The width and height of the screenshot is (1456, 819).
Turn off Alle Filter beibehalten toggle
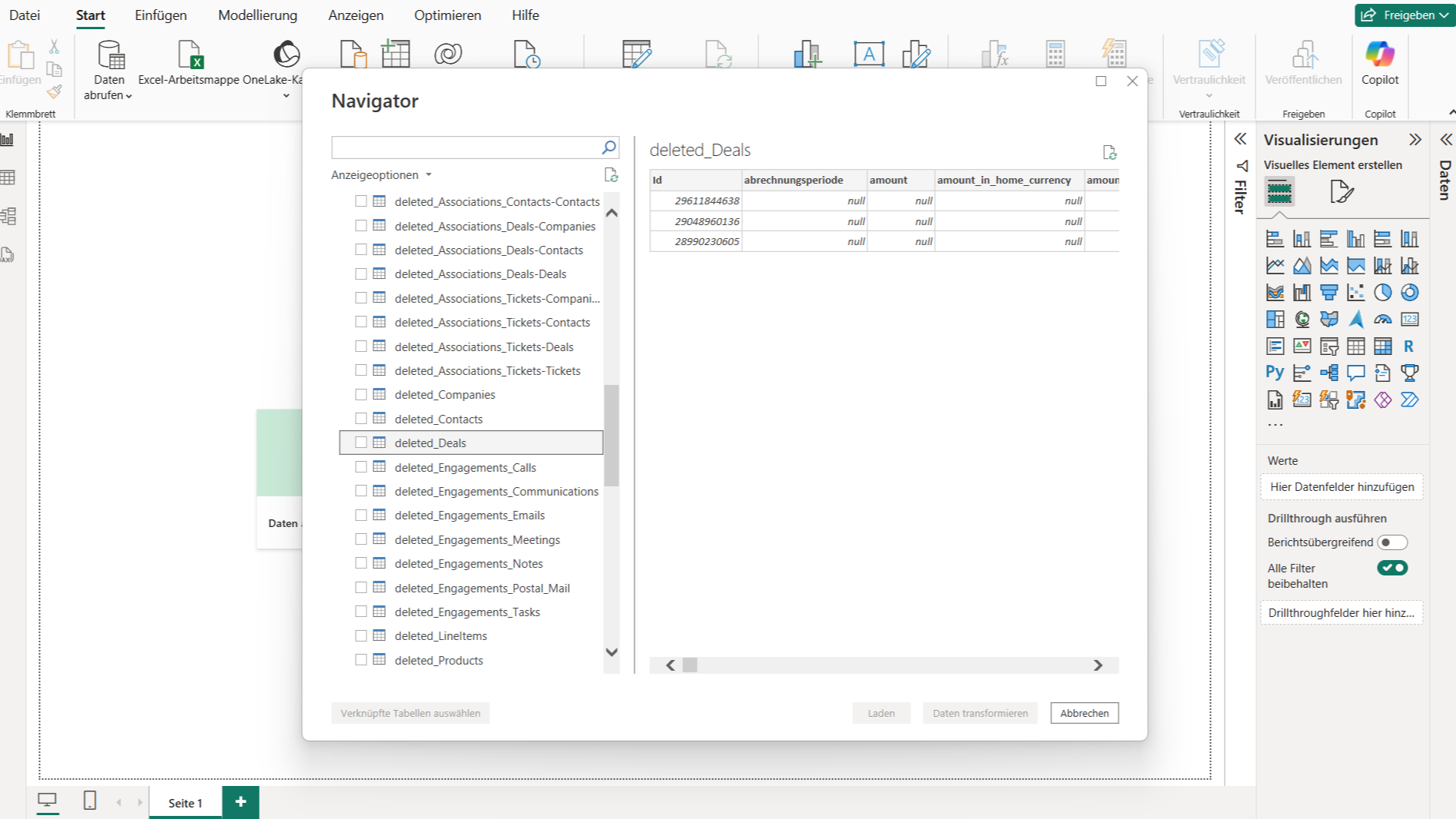(x=1391, y=568)
